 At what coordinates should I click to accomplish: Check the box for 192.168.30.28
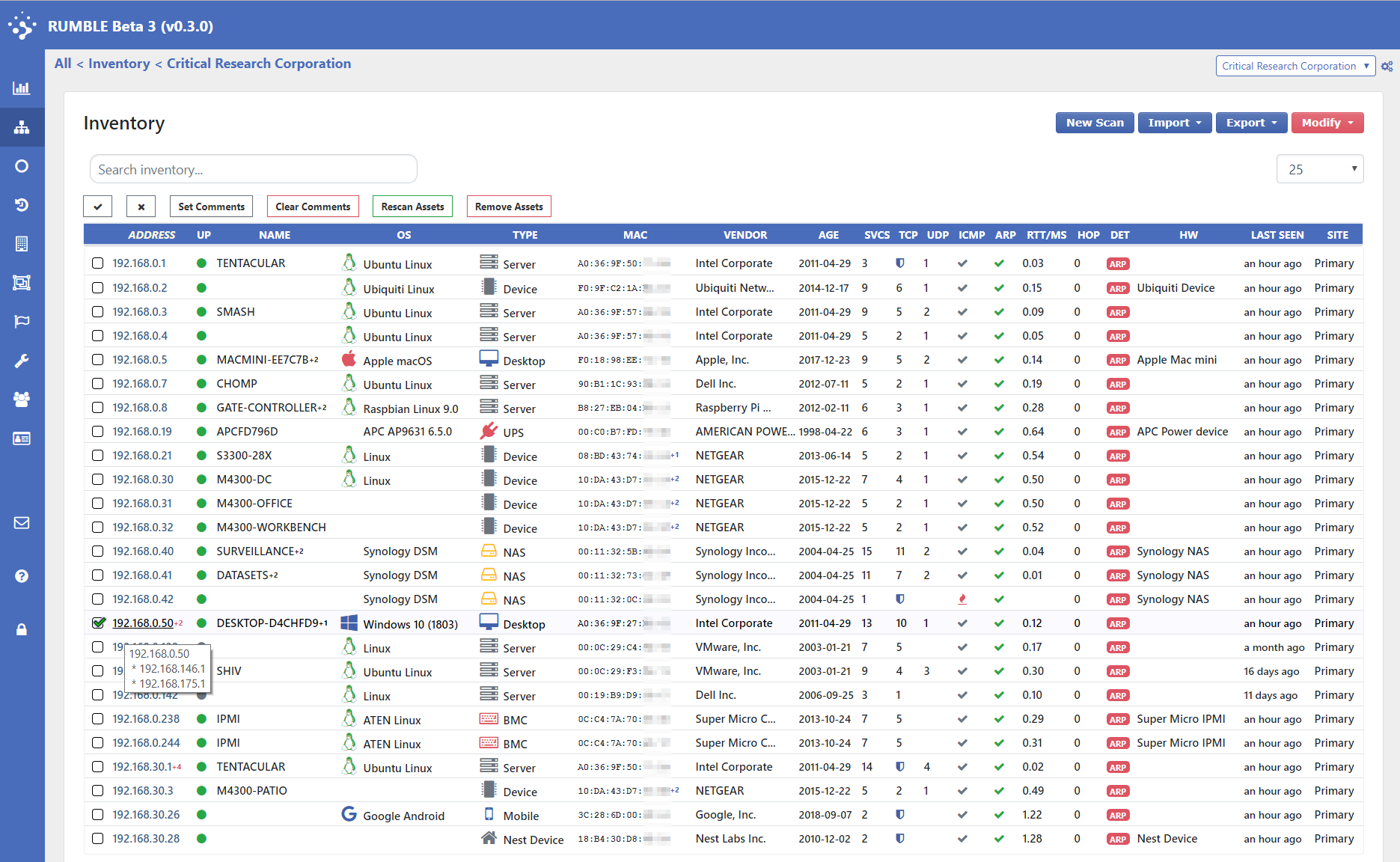point(97,838)
